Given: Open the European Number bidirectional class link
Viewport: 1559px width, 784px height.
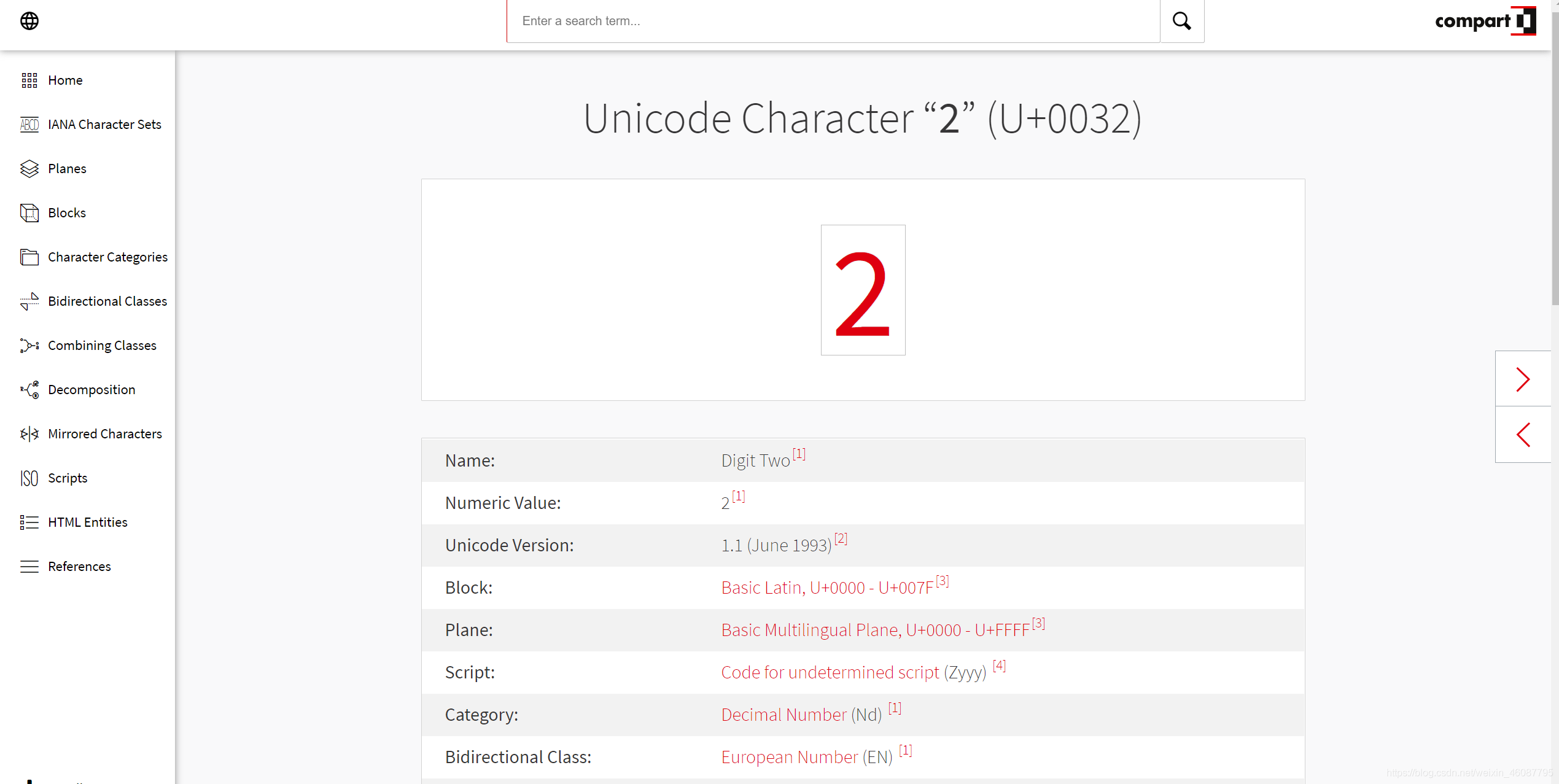Looking at the screenshot, I should pyautogui.click(x=789, y=757).
